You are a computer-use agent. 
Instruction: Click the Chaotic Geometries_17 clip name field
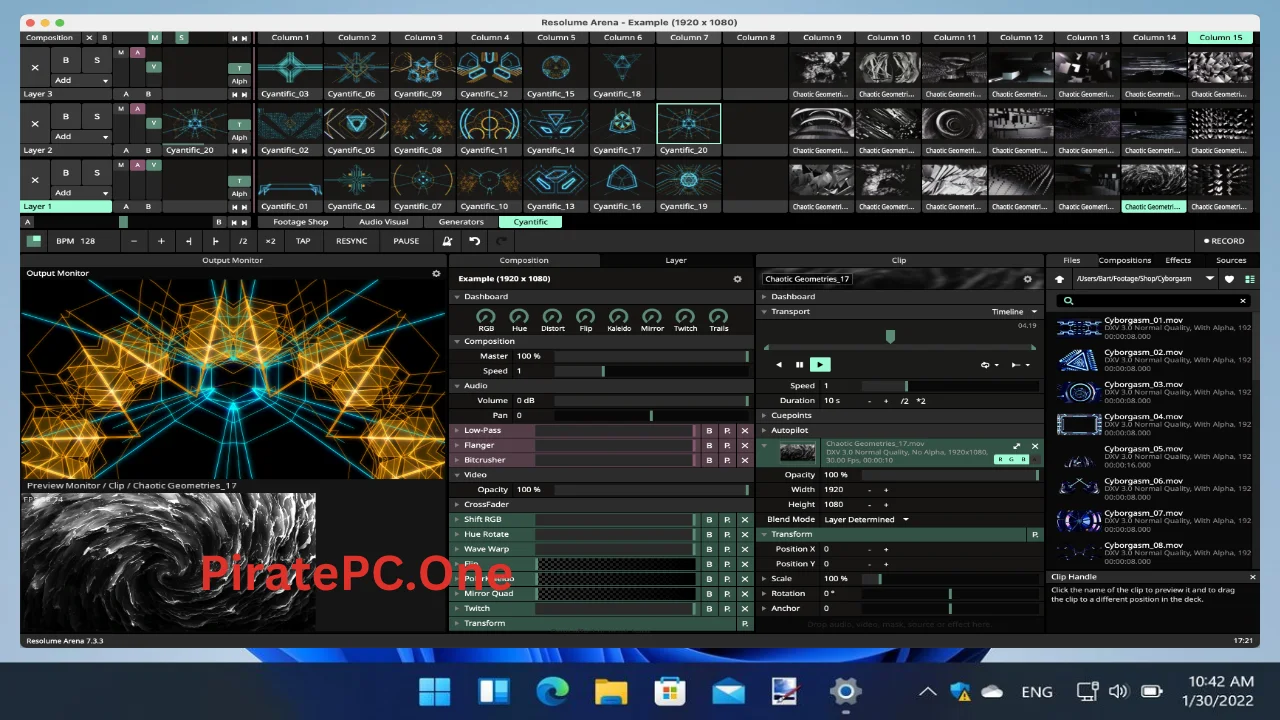[809, 279]
